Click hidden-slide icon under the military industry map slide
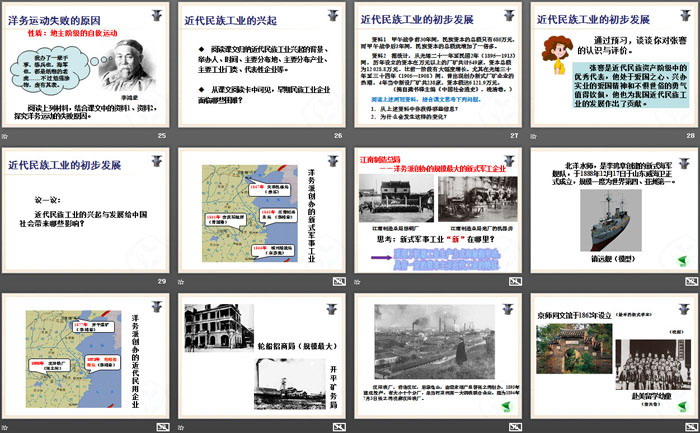 click(339, 281)
